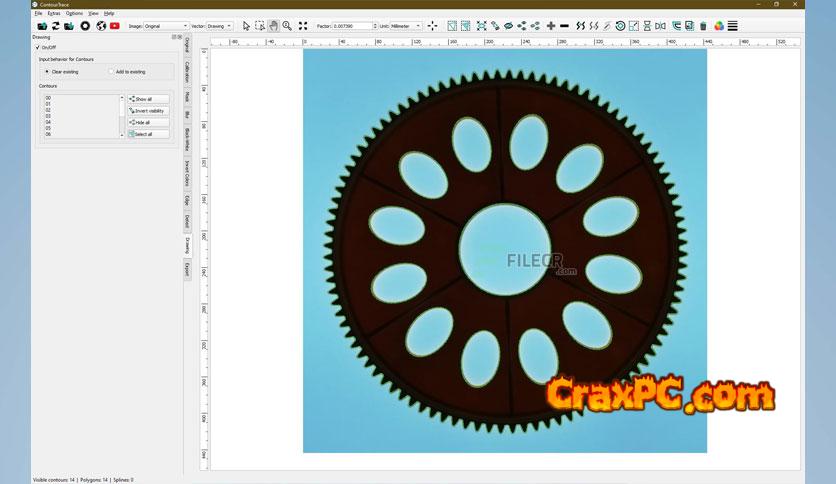Image resolution: width=836 pixels, height=484 pixels.
Task: Open the Vector dropdown set to Drawing
Action: pos(220,26)
